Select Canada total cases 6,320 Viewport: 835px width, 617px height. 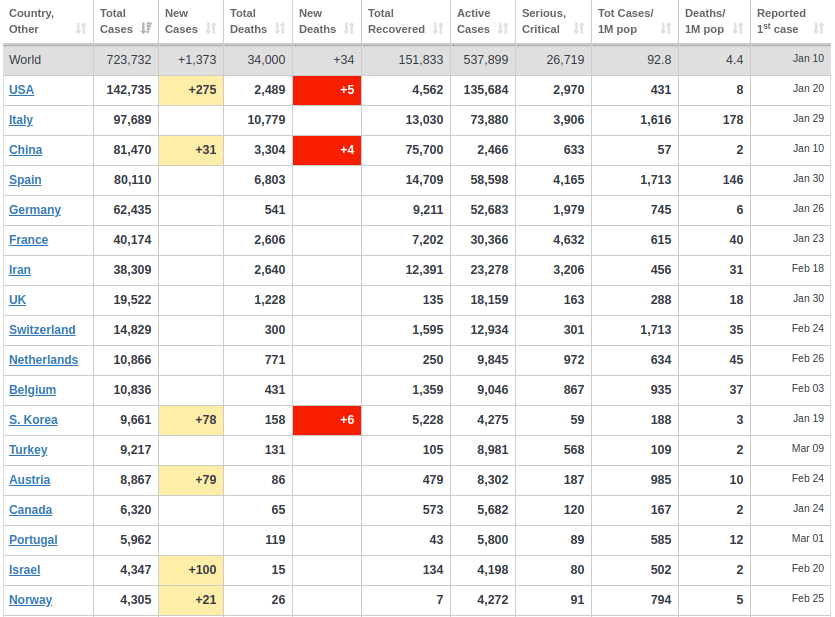tap(136, 510)
